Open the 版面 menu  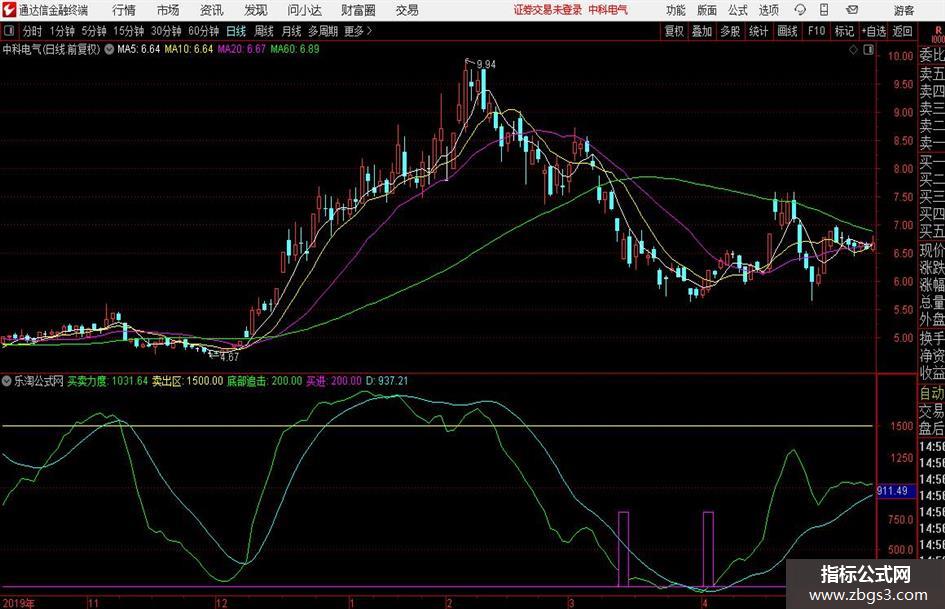point(706,10)
